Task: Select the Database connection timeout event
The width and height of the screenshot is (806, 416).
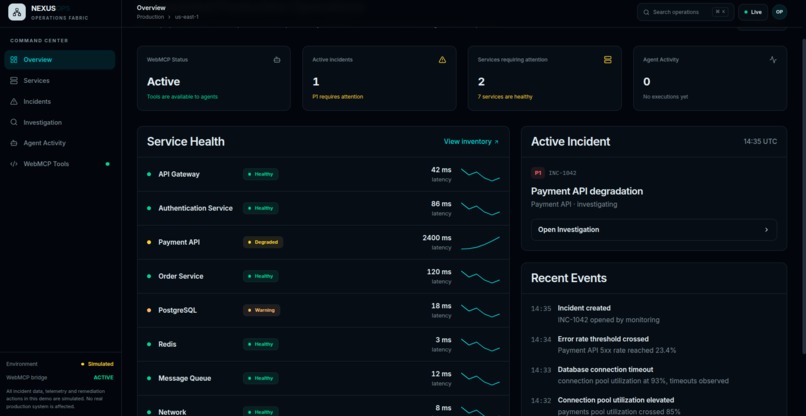Action: point(654,375)
